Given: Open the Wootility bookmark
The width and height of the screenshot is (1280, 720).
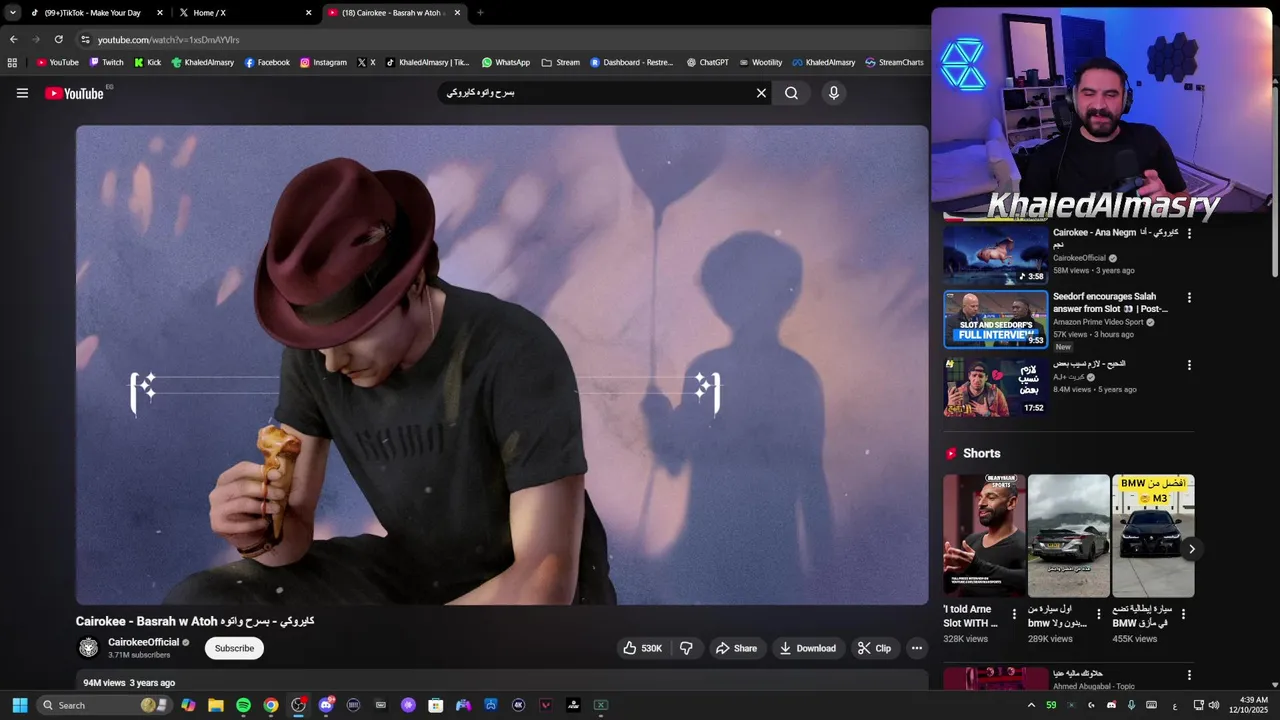Looking at the screenshot, I should tap(760, 62).
